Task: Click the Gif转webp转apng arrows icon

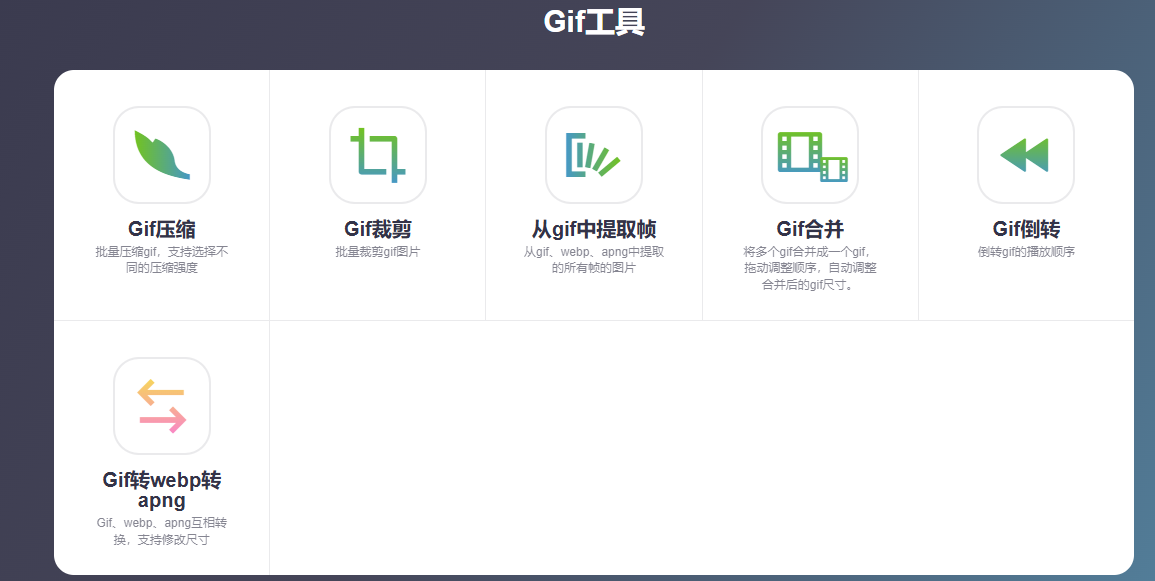Action: click(x=162, y=405)
